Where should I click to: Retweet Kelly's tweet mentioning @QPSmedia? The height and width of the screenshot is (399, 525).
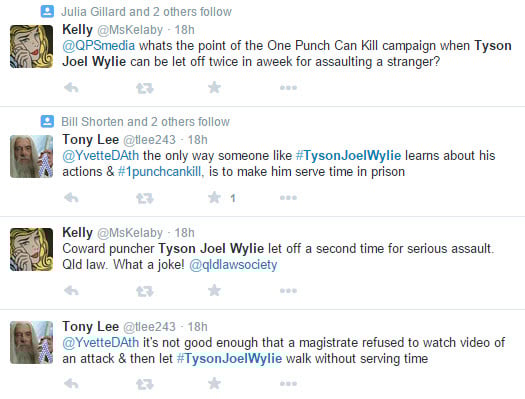coord(145,88)
